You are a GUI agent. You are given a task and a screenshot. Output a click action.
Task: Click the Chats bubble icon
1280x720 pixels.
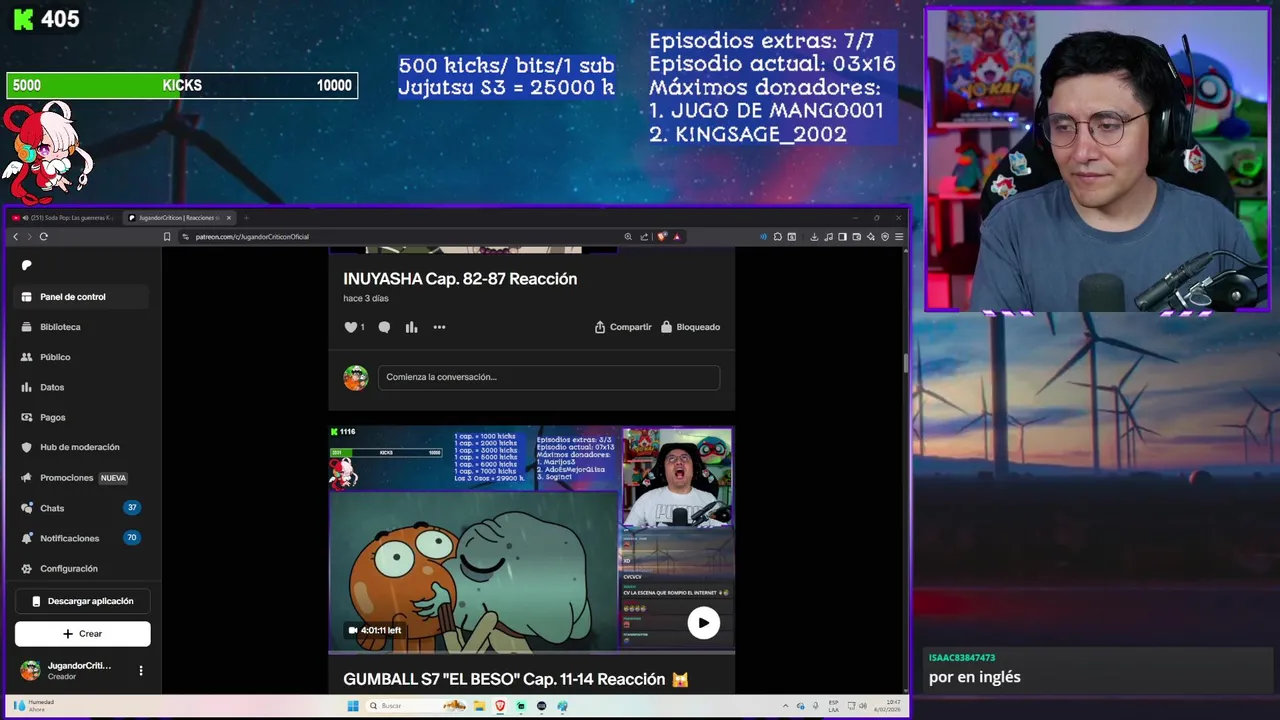pos(27,508)
